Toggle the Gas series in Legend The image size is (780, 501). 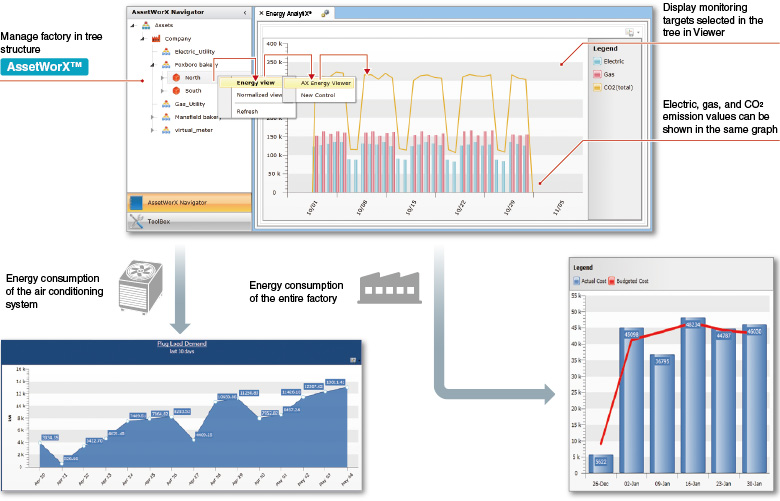[x=608, y=73]
